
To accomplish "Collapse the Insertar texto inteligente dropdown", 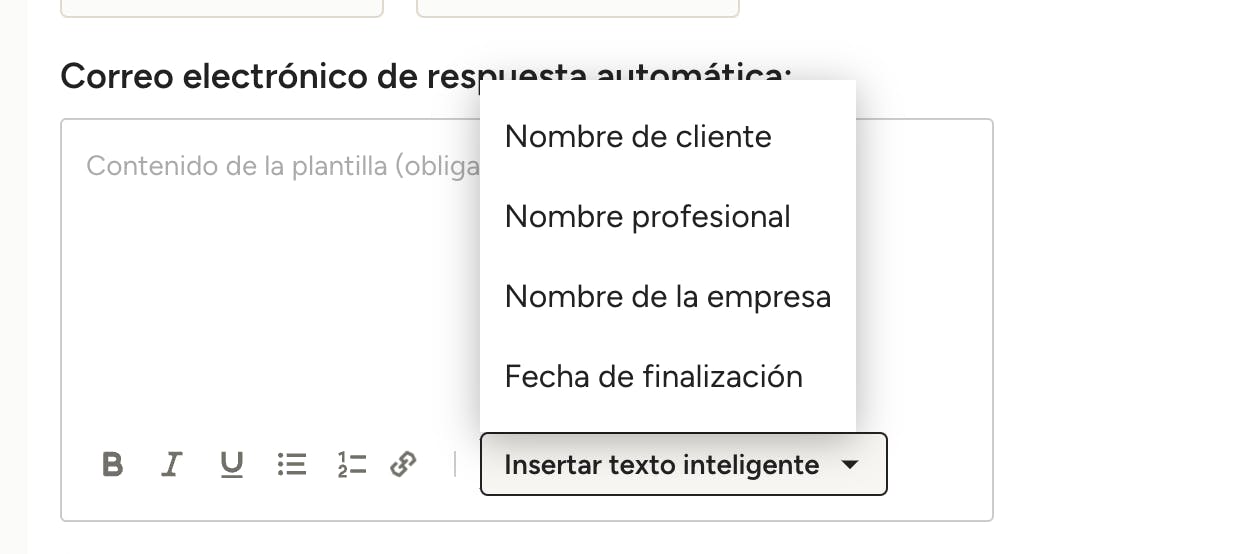I will pyautogui.click(x=683, y=464).
